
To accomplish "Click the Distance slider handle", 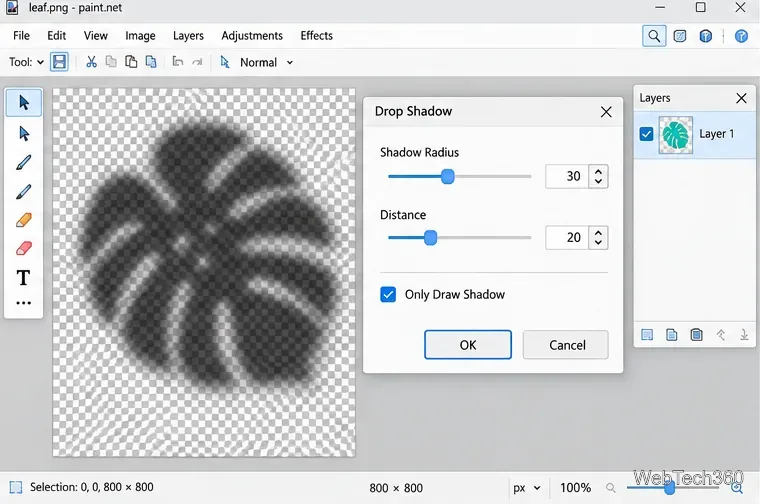I will click(x=430, y=237).
